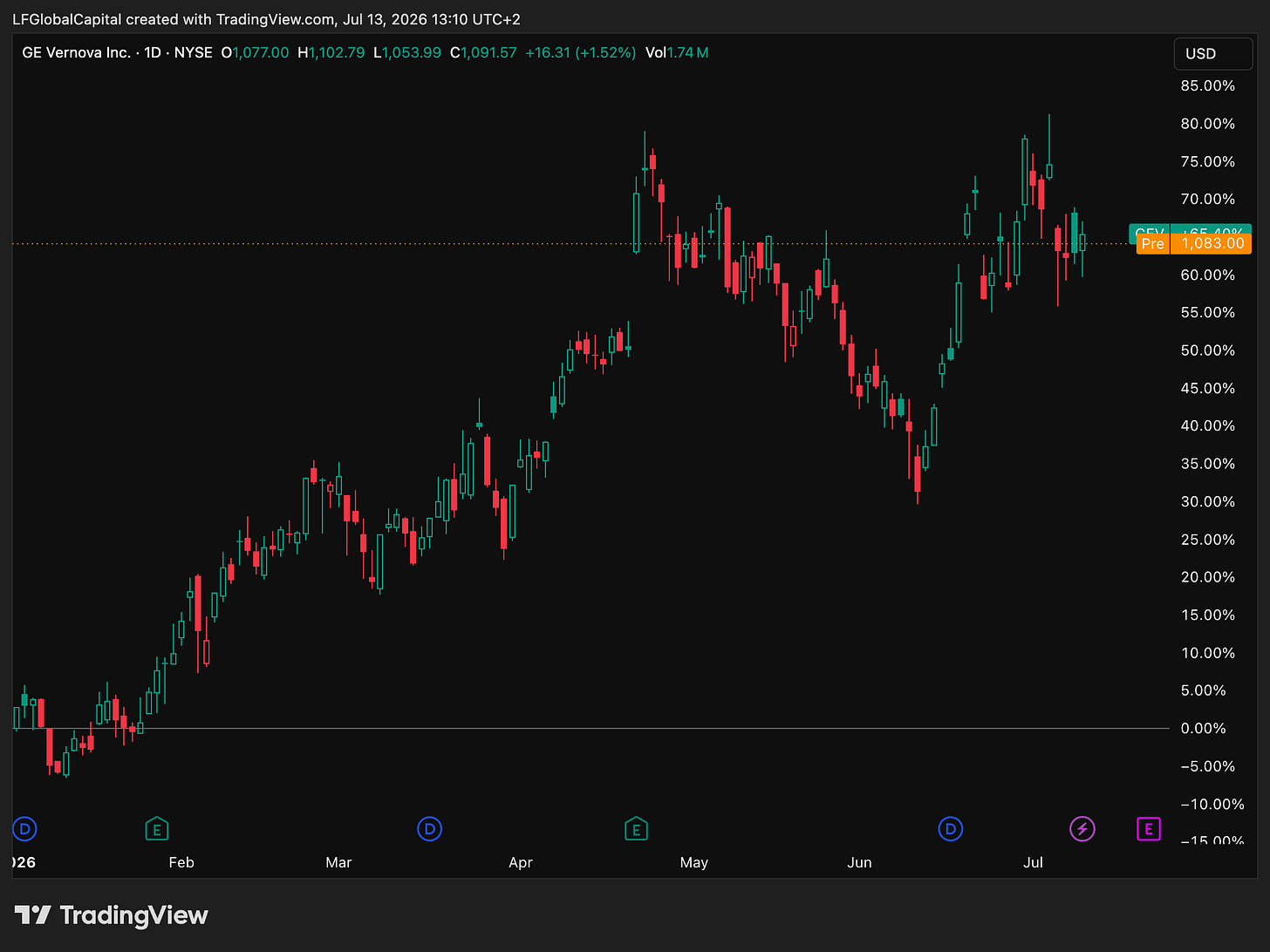Image resolution: width=1270 pixels, height=952 pixels.
Task: Click the −10.00% price scale label
Action: 1212,804
